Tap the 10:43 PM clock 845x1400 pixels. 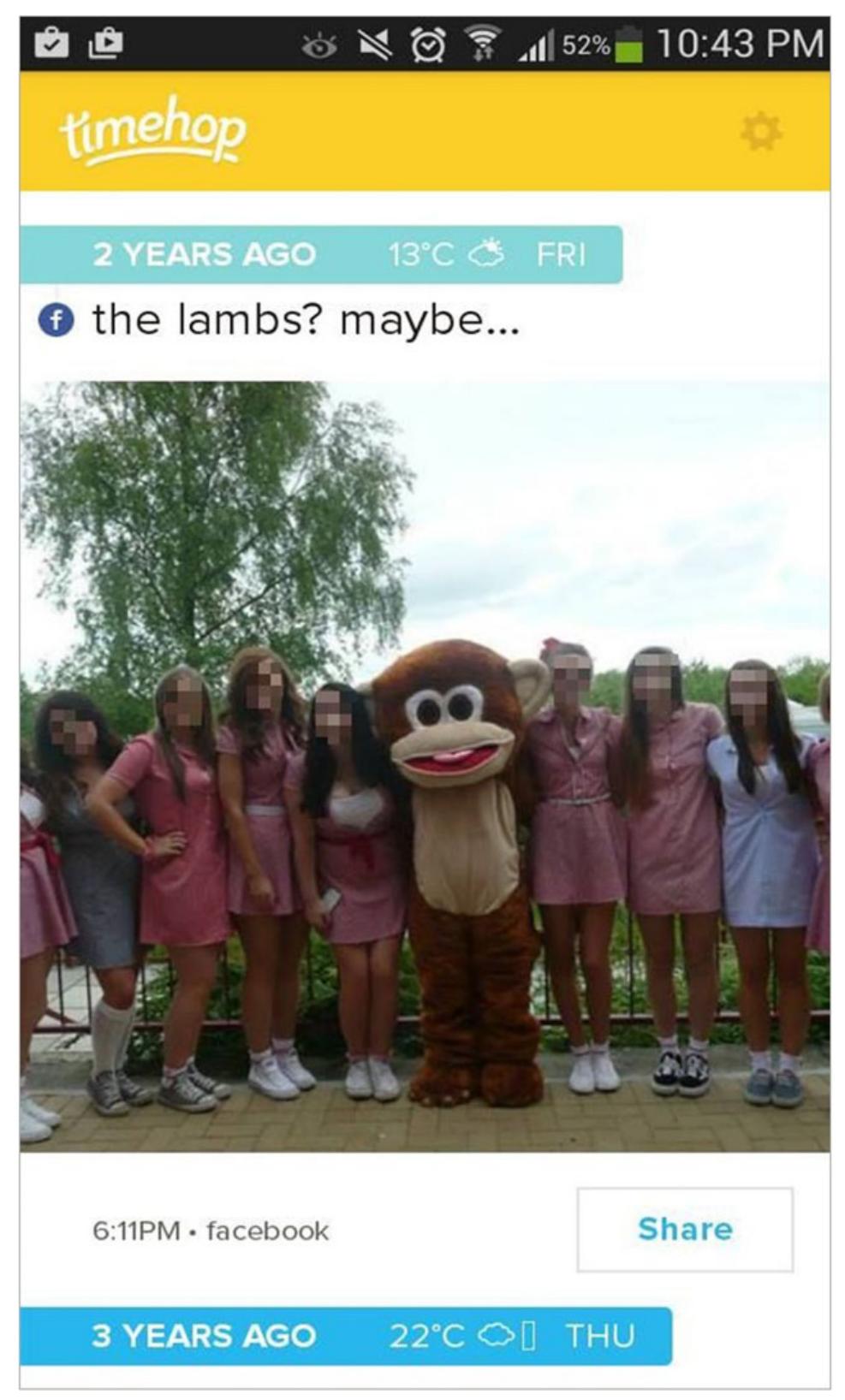point(740,44)
